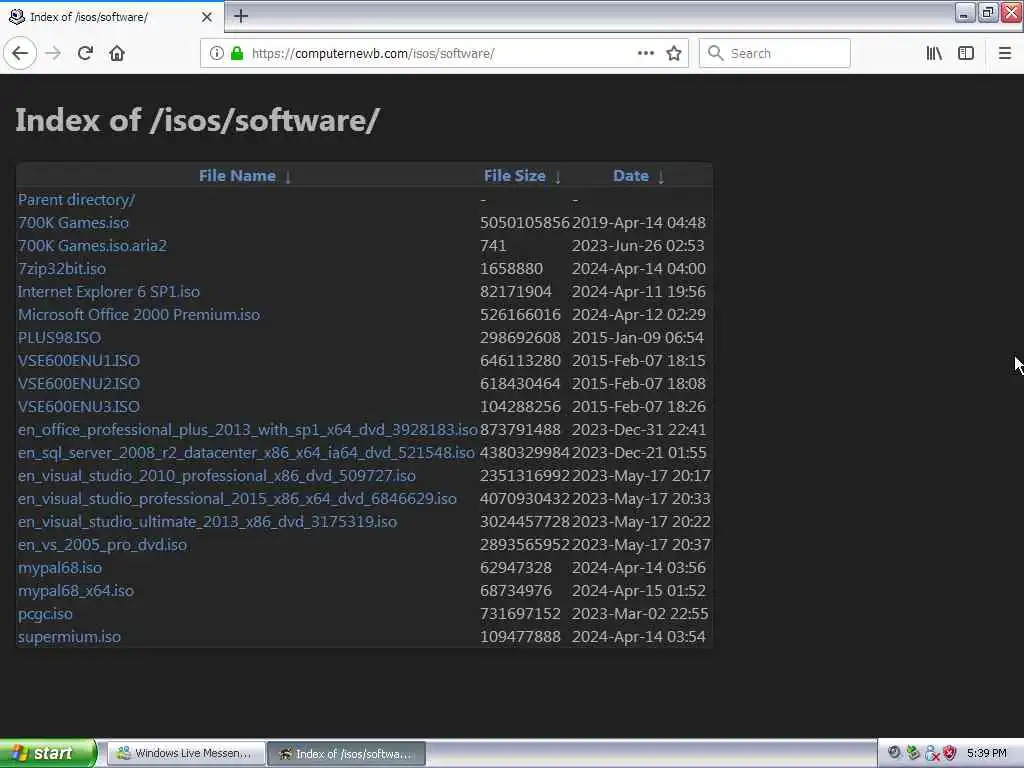The height and width of the screenshot is (768, 1024).
Task: Download en_vs_2005_pro_dvd.iso
Action: click(102, 545)
